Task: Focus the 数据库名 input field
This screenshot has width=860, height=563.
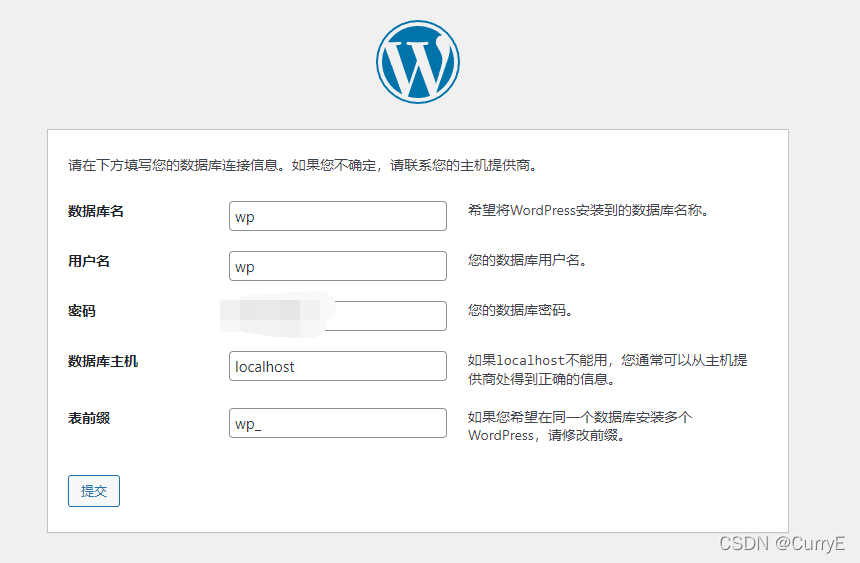Action: [x=338, y=216]
